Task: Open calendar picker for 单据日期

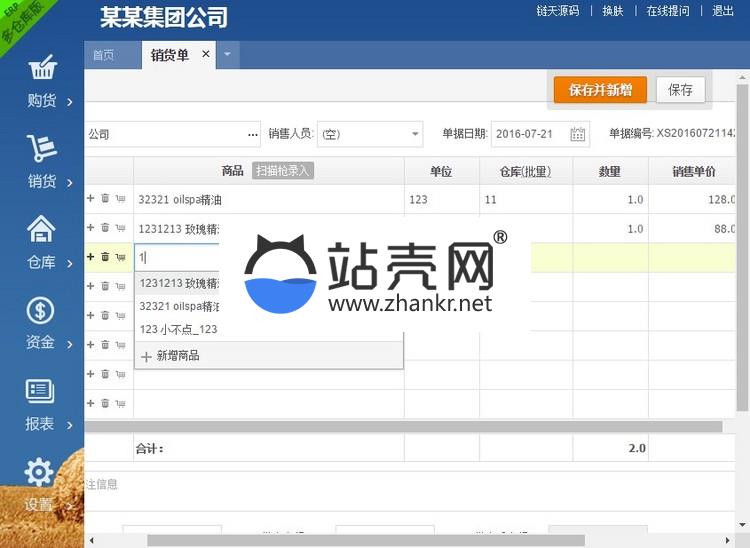Action: point(577,134)
